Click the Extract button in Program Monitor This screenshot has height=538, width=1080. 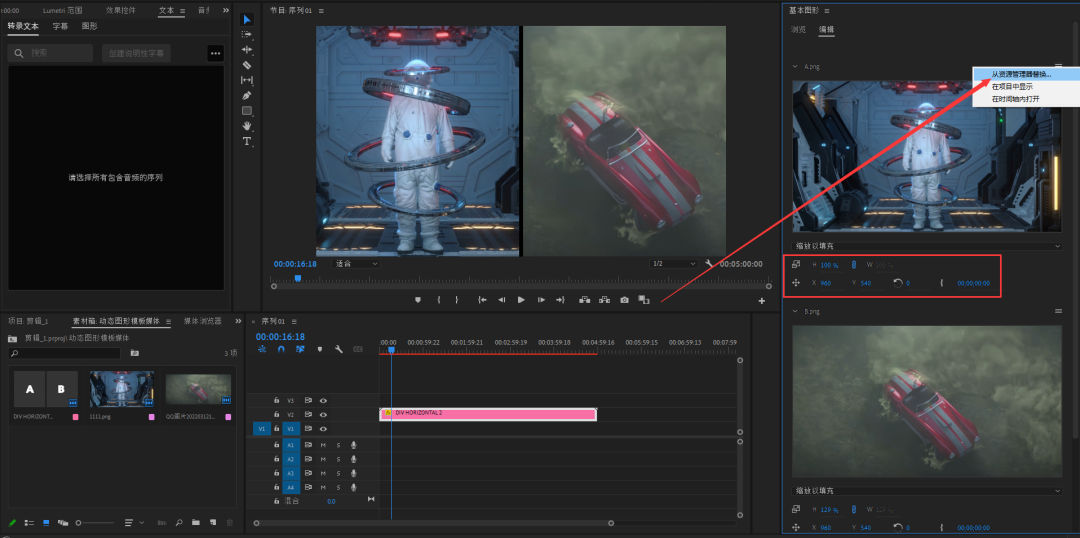604,300
